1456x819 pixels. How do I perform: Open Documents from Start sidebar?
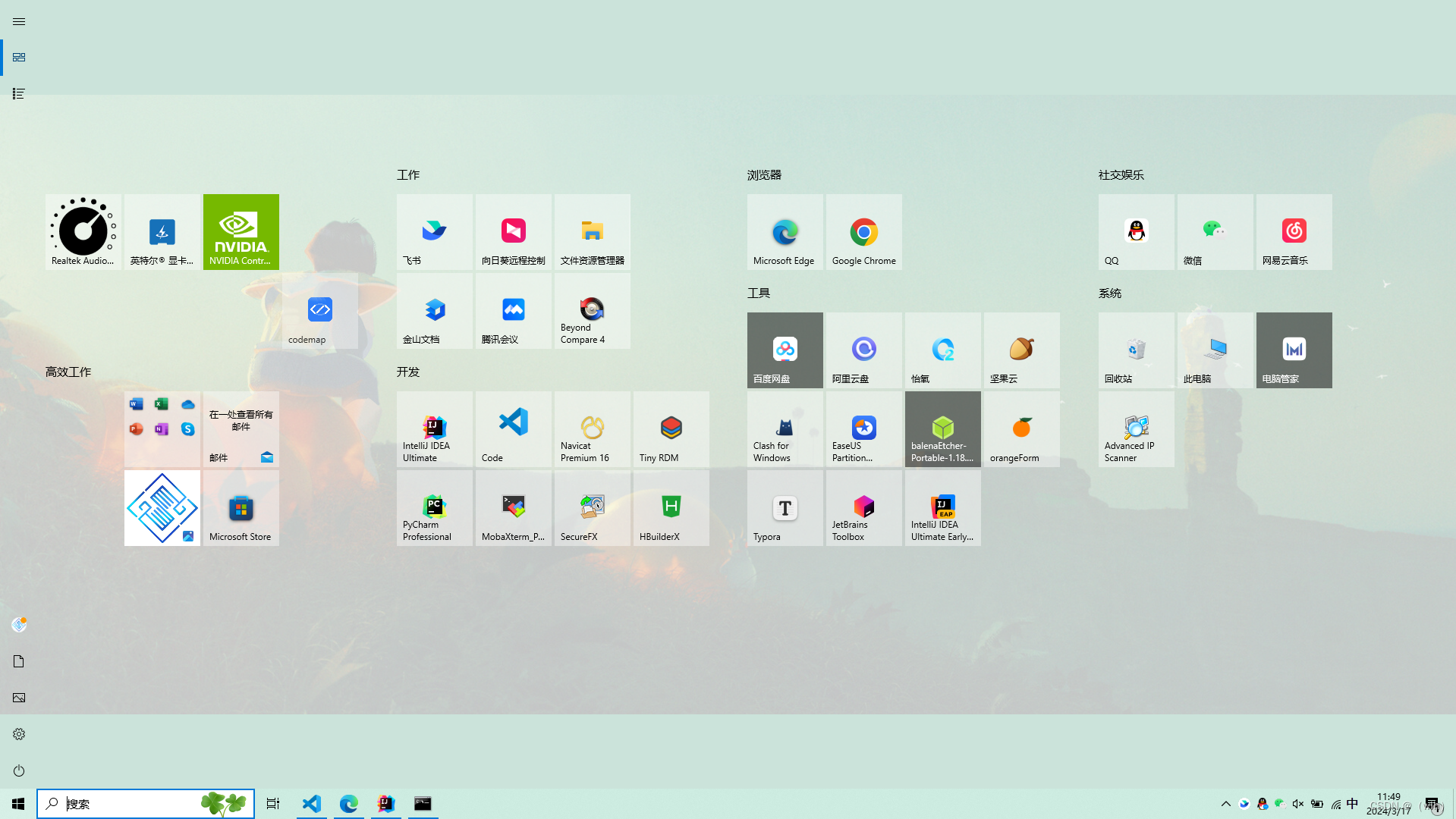click(19, 661)
